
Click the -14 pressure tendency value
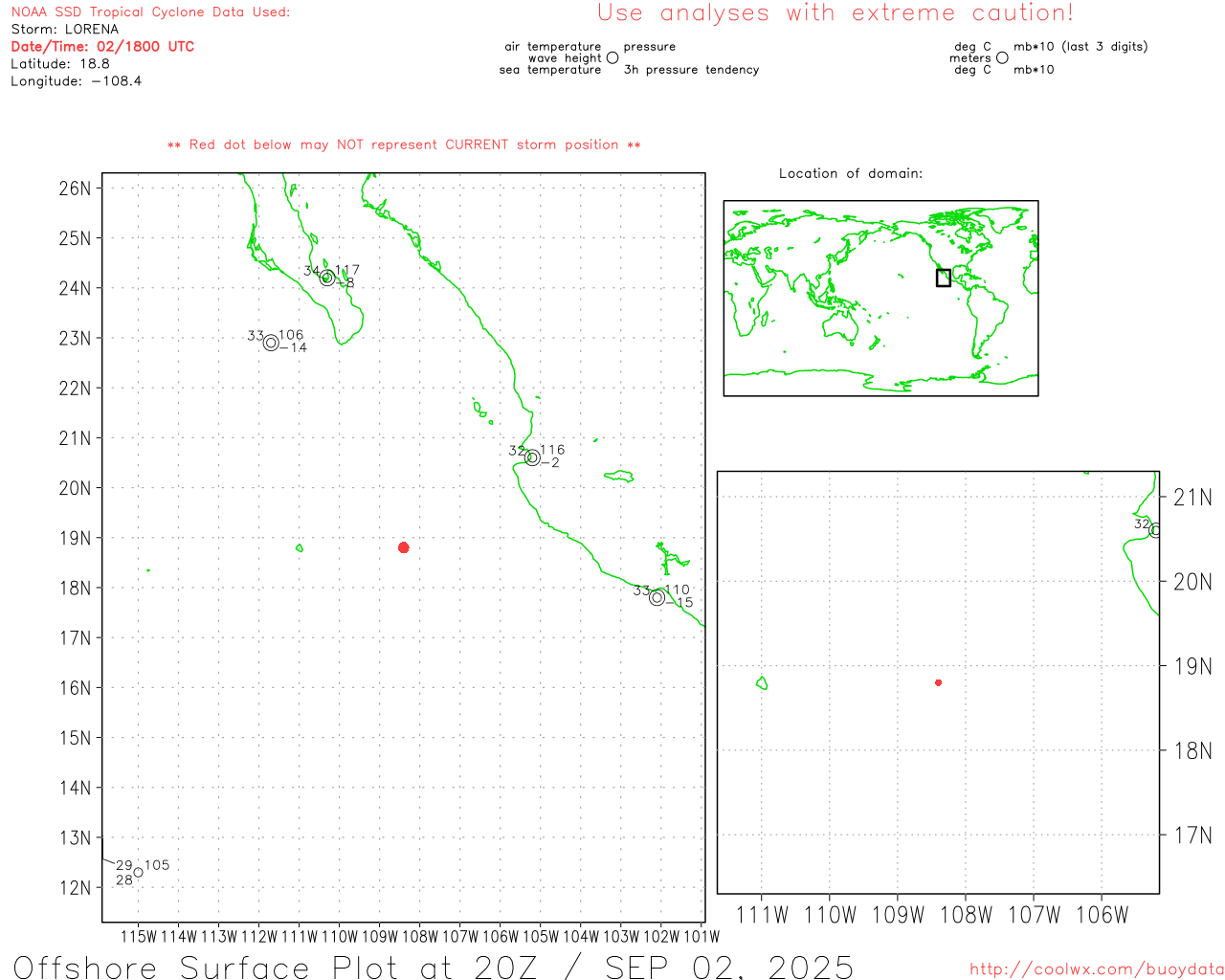coord(294,347)
